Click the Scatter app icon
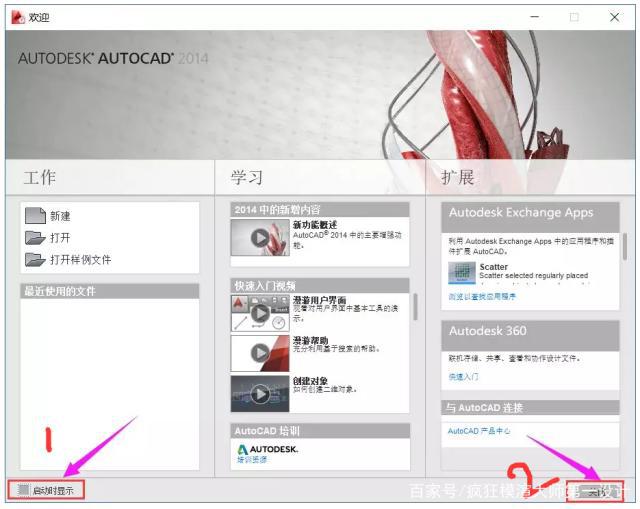The width and height of the screenshot is (640, 509). click(462, 273)
